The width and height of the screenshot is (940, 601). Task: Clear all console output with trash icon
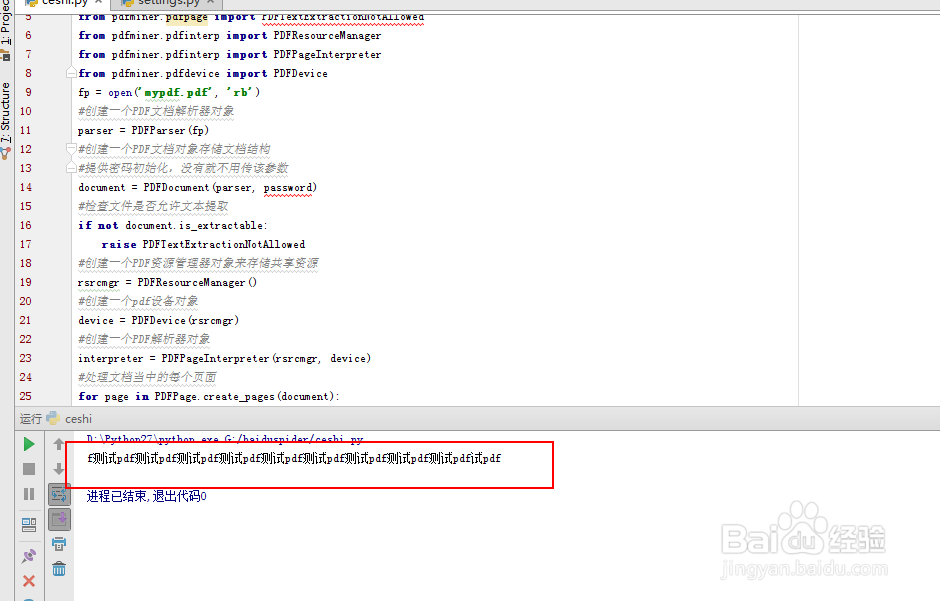59,568
